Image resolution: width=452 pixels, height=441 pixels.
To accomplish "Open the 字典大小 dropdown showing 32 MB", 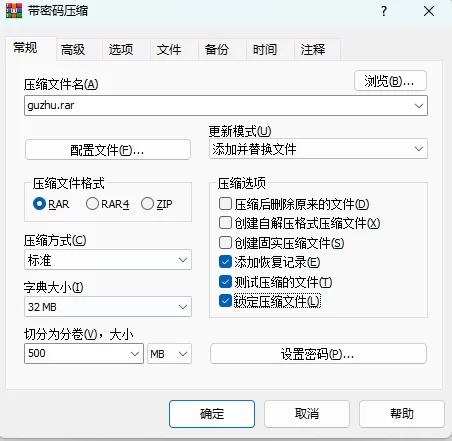I will point(108,306).
